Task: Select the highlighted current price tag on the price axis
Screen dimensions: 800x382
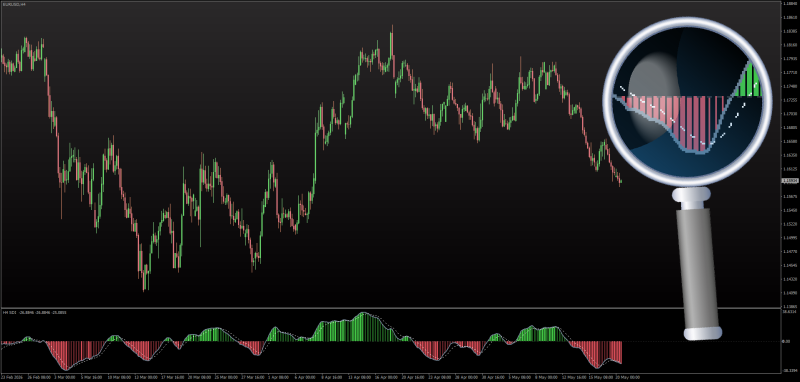Action: point(789,181)
